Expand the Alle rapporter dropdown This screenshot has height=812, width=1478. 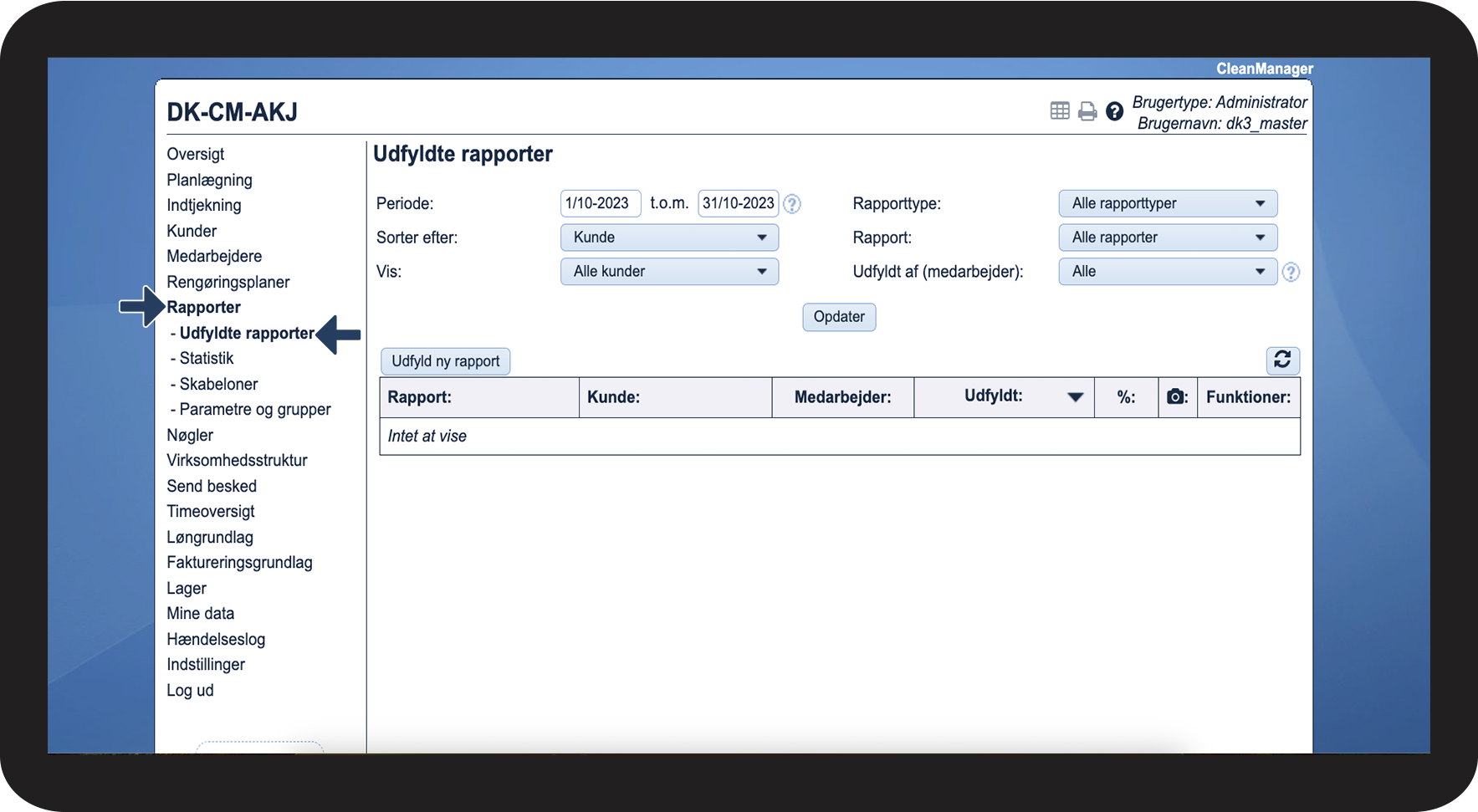coord(1168,237)
